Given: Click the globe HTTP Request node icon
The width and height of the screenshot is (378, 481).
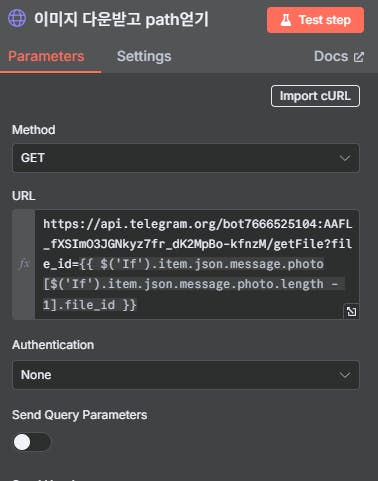Looking at the screenshot, I should point(17,18).
